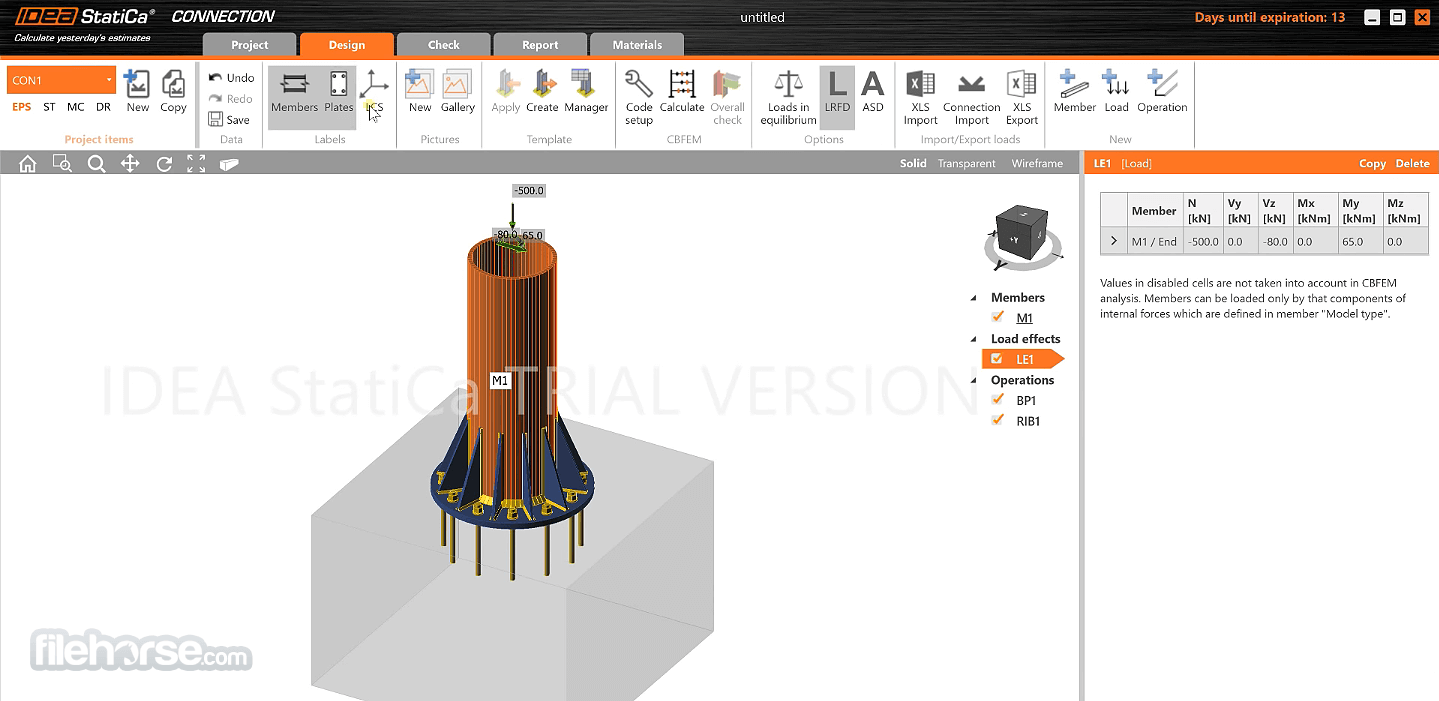Create new project item with New icon
The height and width of the screenshot is (701, 1439).
138,91
